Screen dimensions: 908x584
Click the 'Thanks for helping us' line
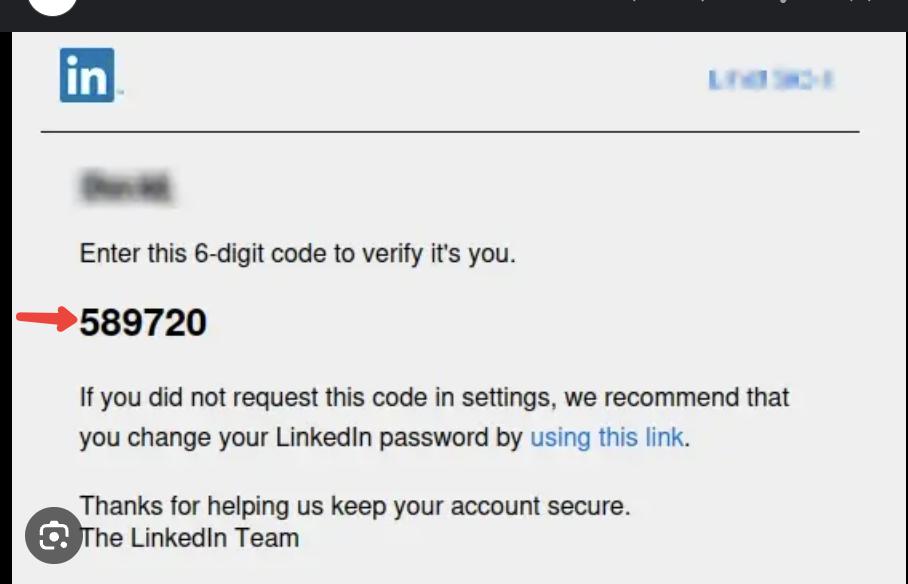pyautogui.click(x=354, y=506)
